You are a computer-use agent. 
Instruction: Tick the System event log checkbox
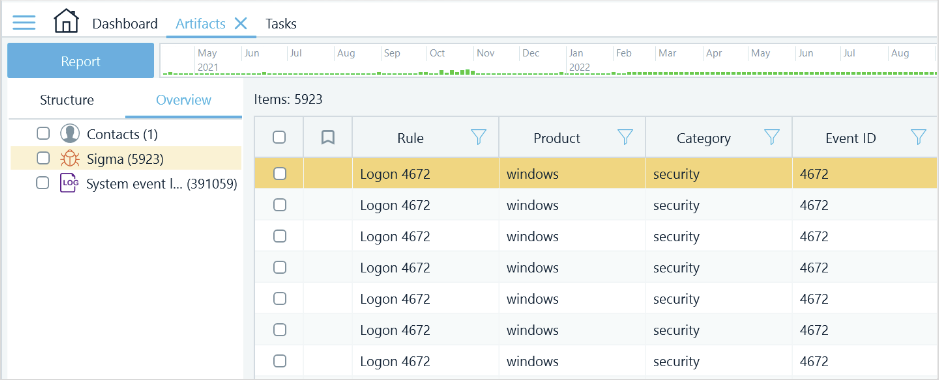tap(43, 183)
